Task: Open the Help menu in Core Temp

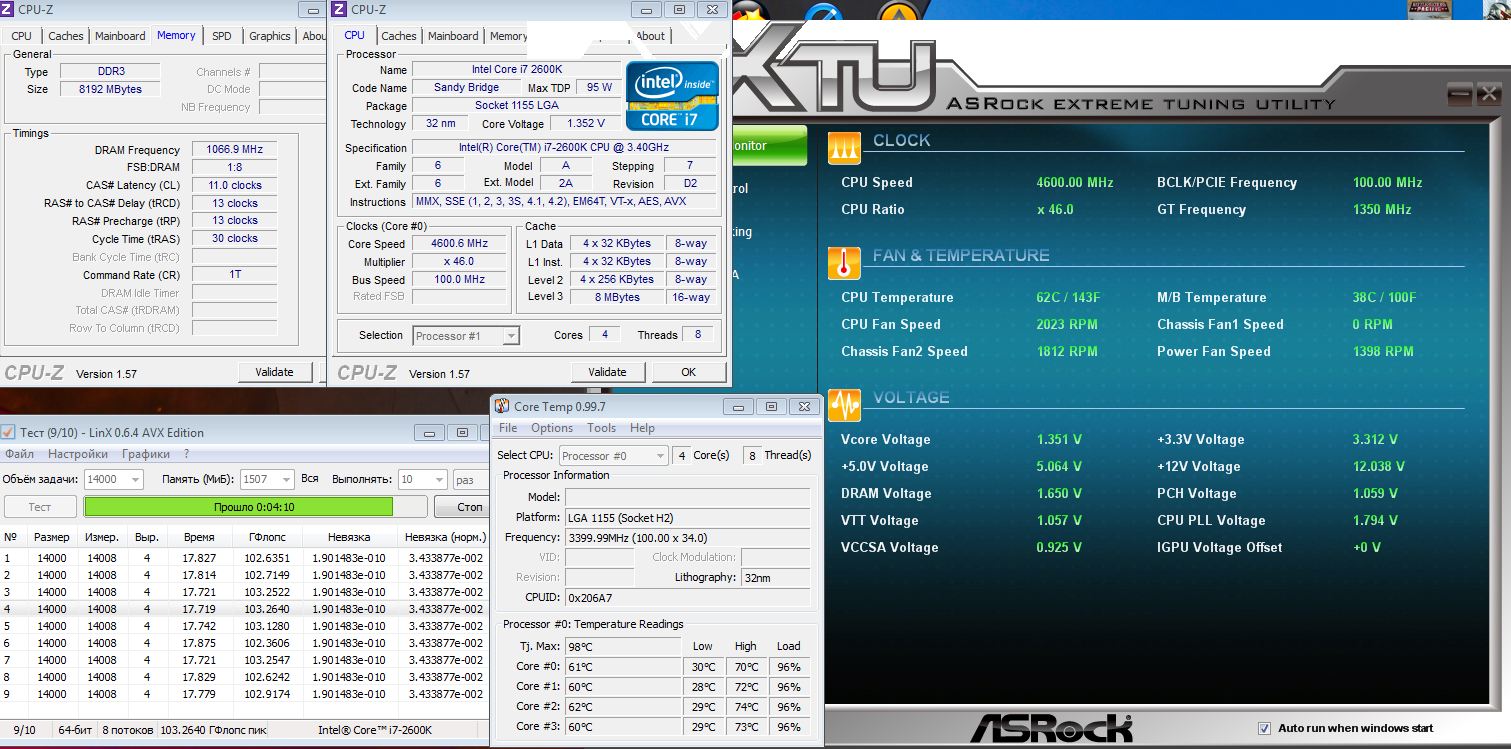Action: point(643,428)
